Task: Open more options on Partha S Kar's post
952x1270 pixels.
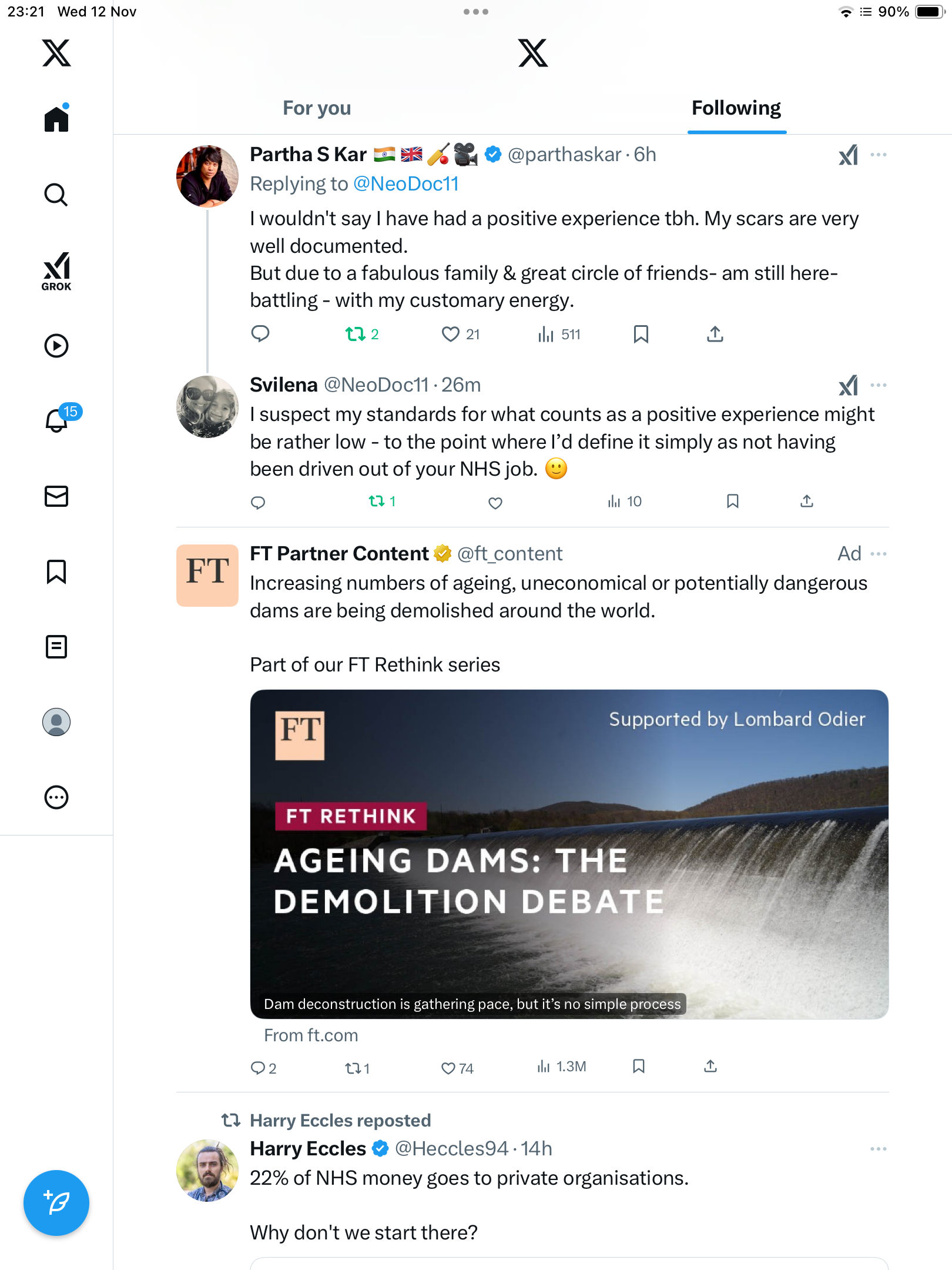Action: [879, 155]
